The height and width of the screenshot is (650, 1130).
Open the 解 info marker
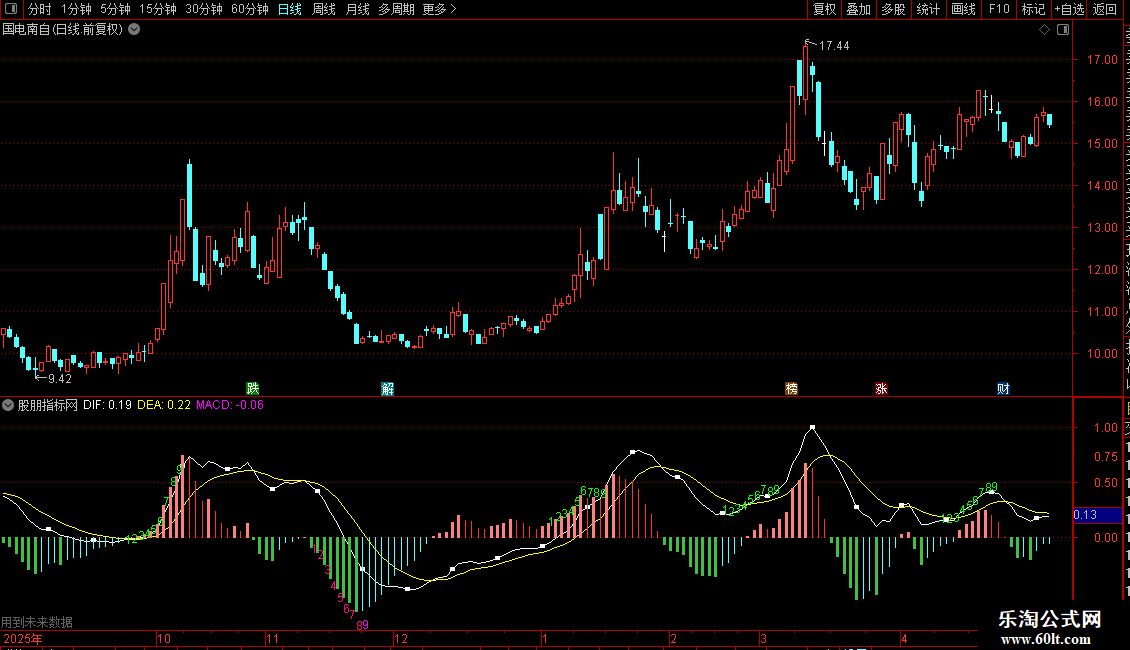click(388, 388)
